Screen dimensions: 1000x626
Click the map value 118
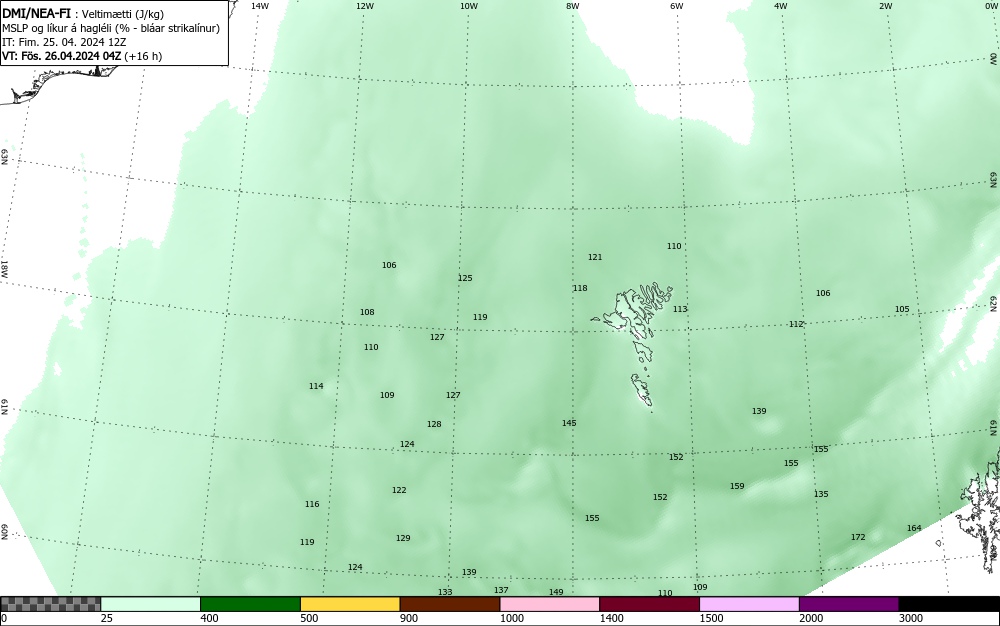coord(579,288)
